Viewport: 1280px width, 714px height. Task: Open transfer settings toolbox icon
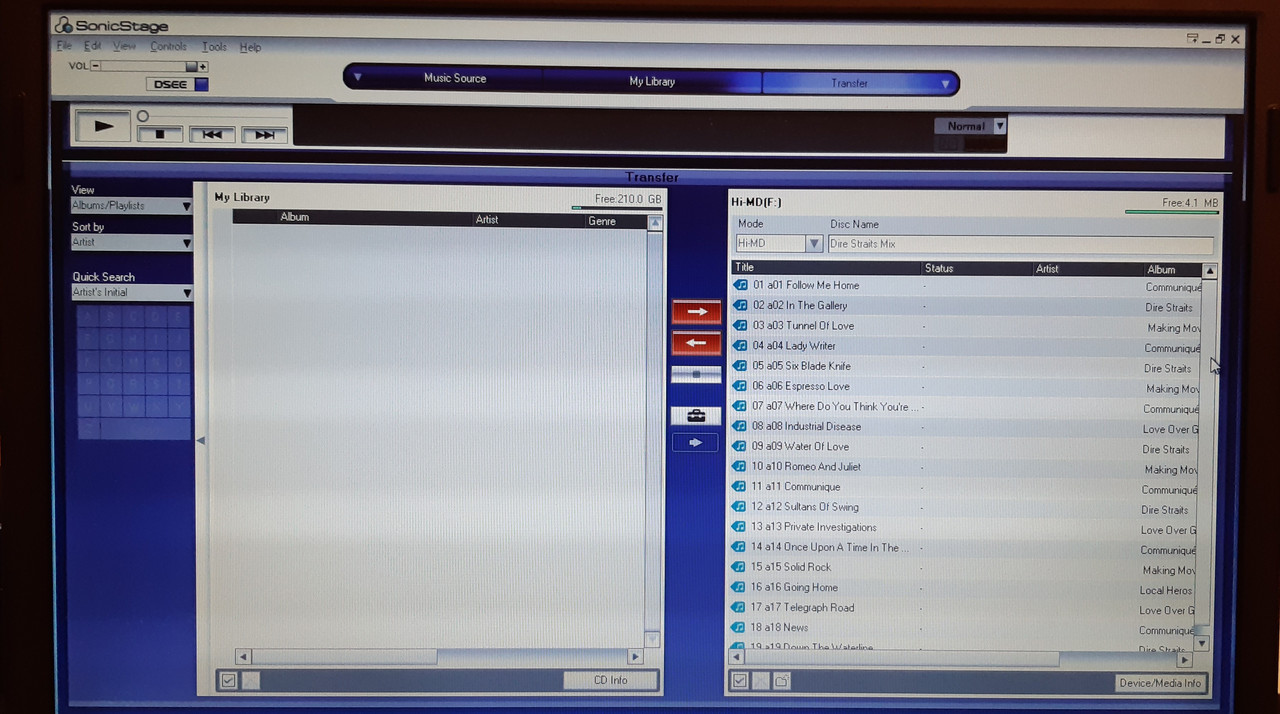[696, 415]
